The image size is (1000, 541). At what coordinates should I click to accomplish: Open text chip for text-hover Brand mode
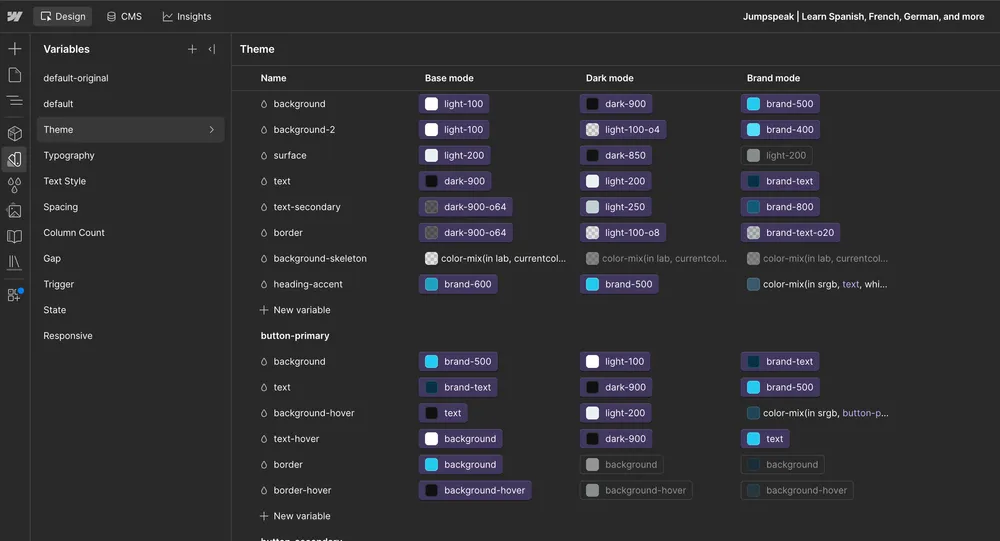click(765, 439)
